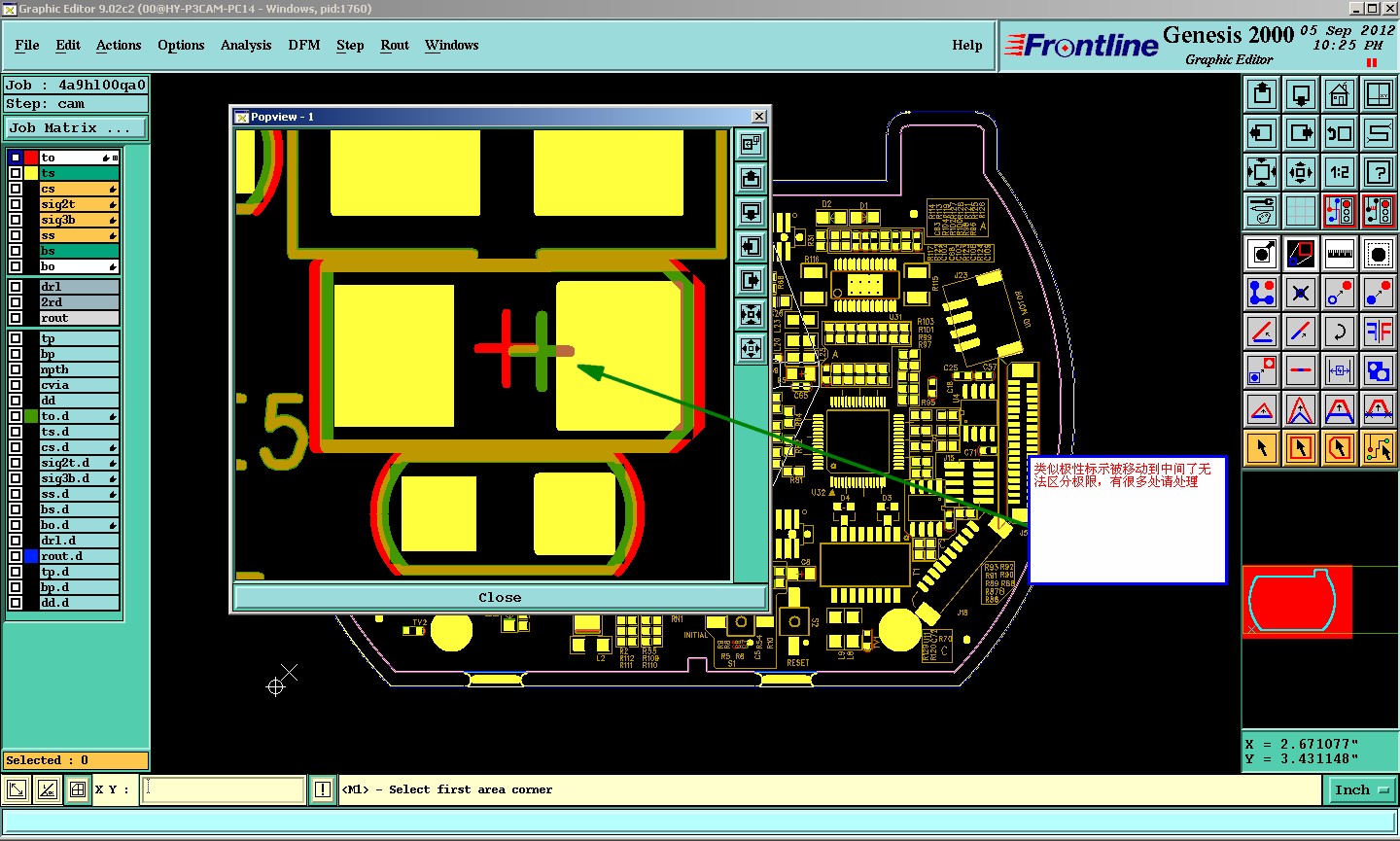Open the Inch units dropdown
The image size is (1400, 841).
pyautogui.click(x=1361, y=790)
